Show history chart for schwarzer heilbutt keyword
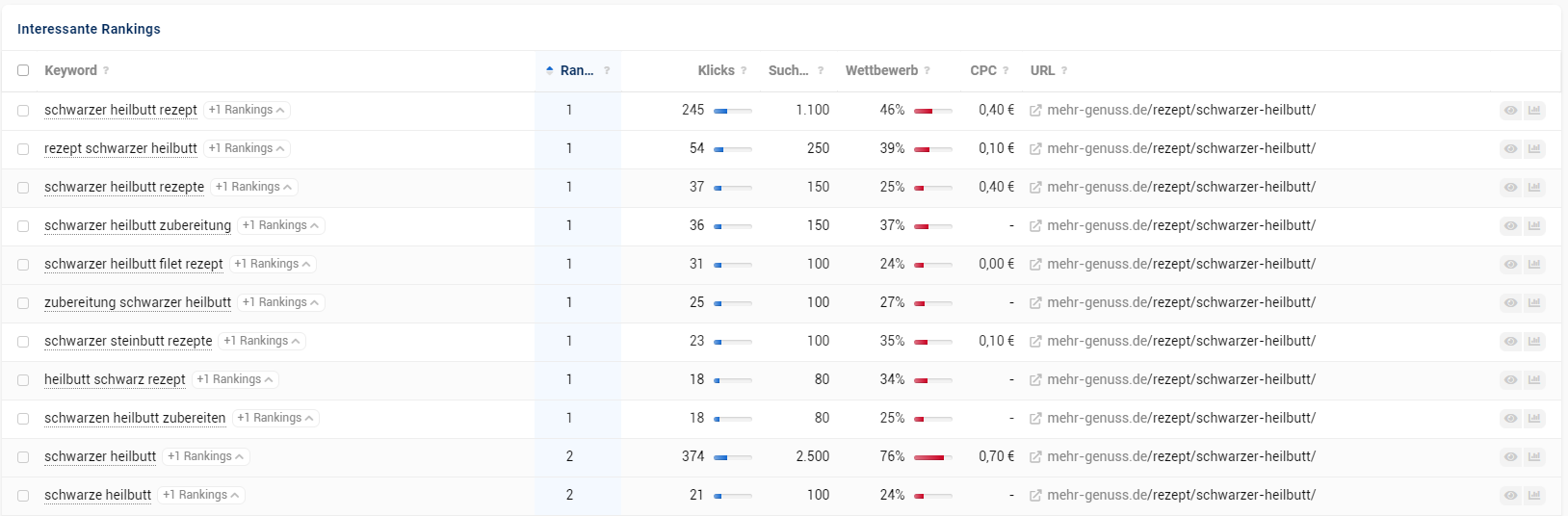This screenshot has width=1568, height=516. [1534, 457]
